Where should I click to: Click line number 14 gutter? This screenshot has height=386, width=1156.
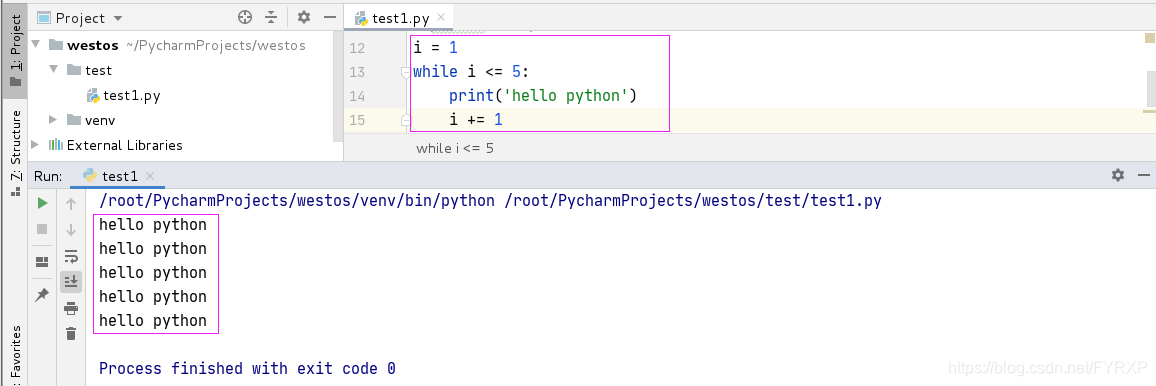[x=357, y=96]
